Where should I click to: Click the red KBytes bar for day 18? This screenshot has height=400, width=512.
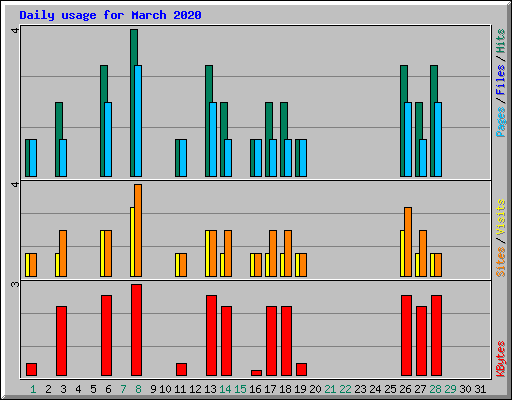(286, 341)
